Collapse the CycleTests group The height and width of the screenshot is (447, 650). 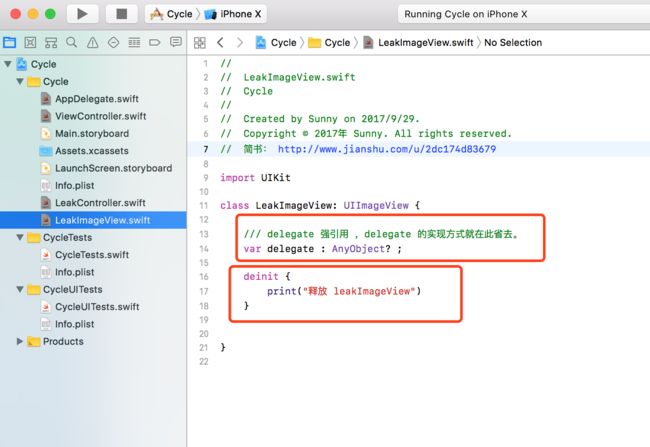pos(19,237)
